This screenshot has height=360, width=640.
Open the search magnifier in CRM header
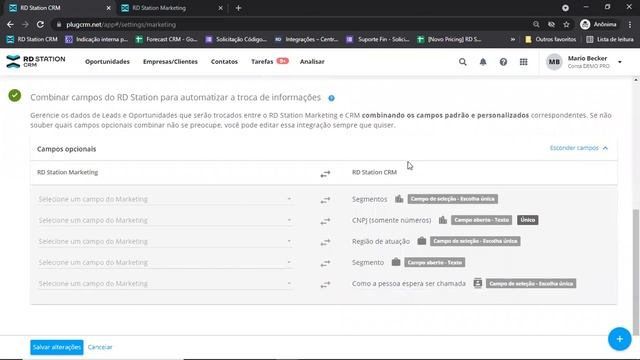[x=462, y=62]
